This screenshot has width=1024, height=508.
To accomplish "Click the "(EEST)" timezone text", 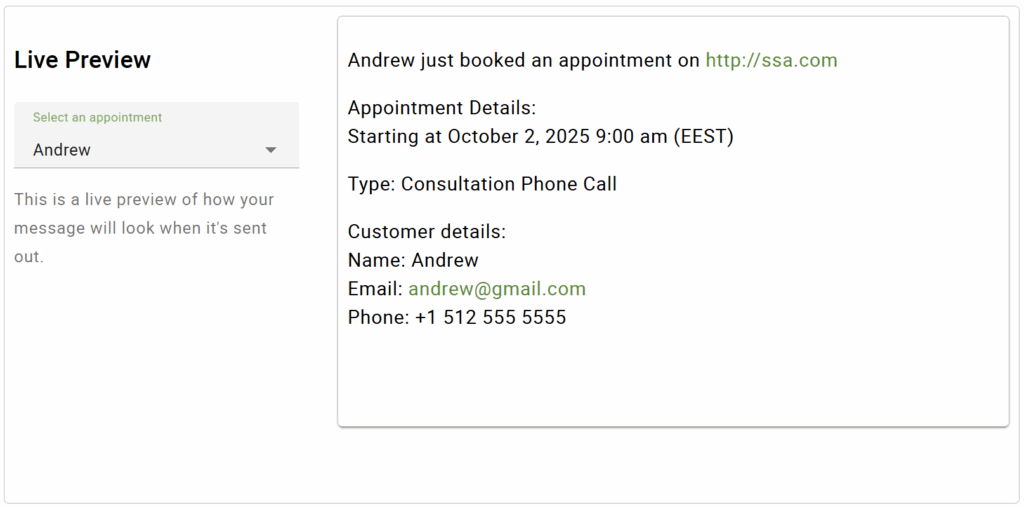I will pos(704,137).
